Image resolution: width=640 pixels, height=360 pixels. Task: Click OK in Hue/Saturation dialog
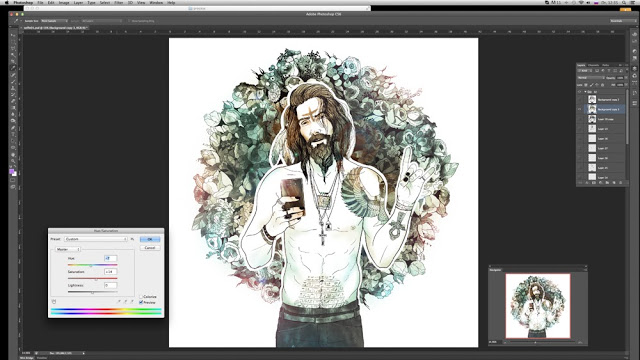150,239
